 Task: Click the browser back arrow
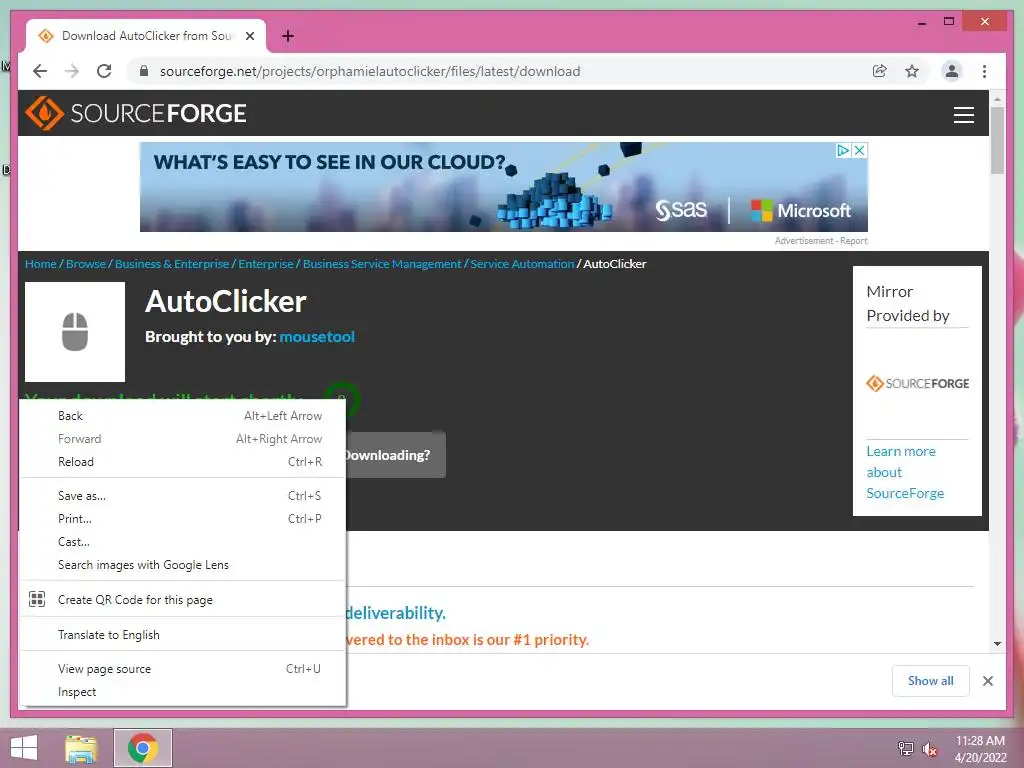click(x=40, y=71)
